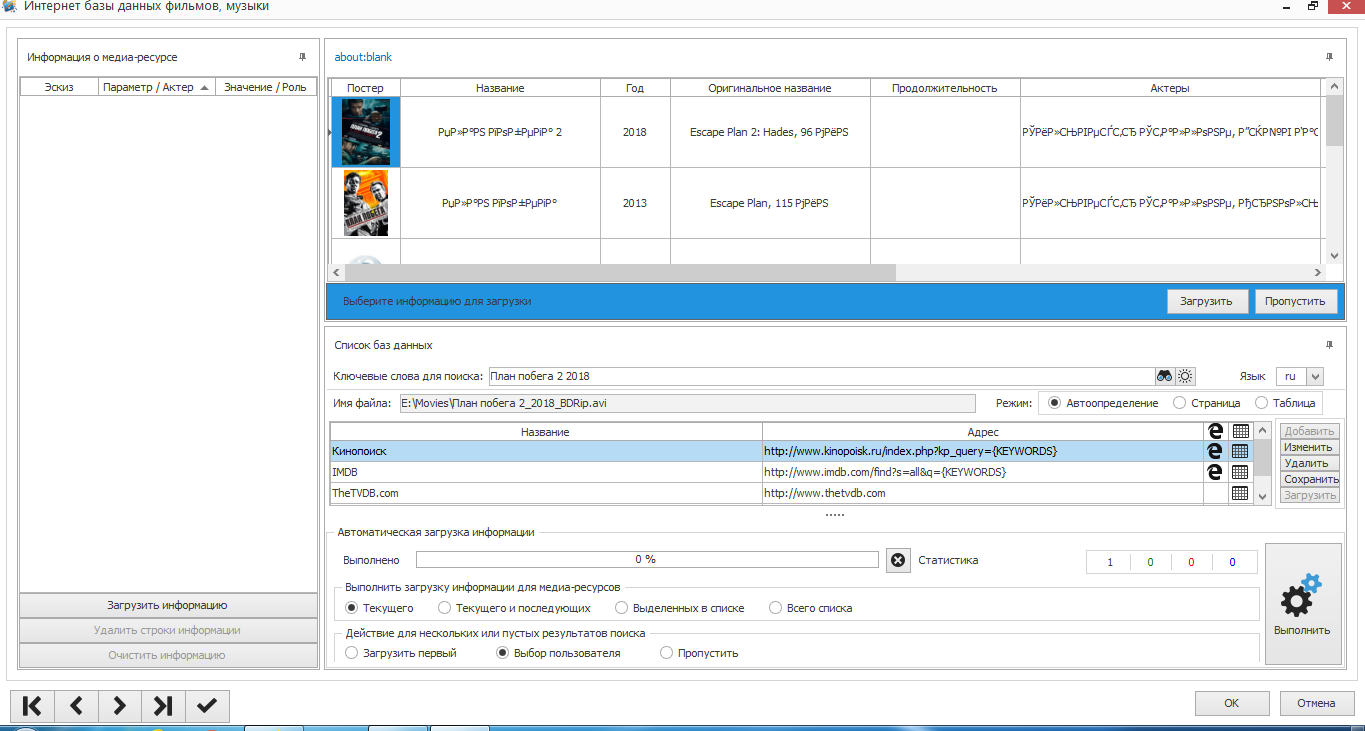Click the Выполнить gear button
The image size is (1365, 731).
(x=1303, y=604)
